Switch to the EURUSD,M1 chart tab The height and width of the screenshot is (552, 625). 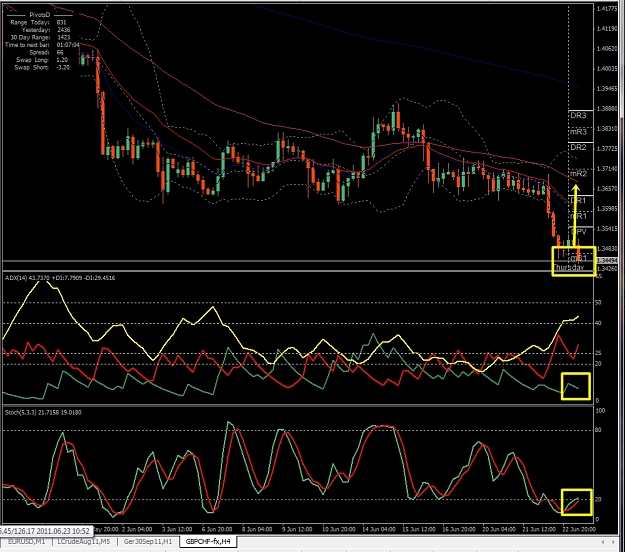[x=26, y=542]
